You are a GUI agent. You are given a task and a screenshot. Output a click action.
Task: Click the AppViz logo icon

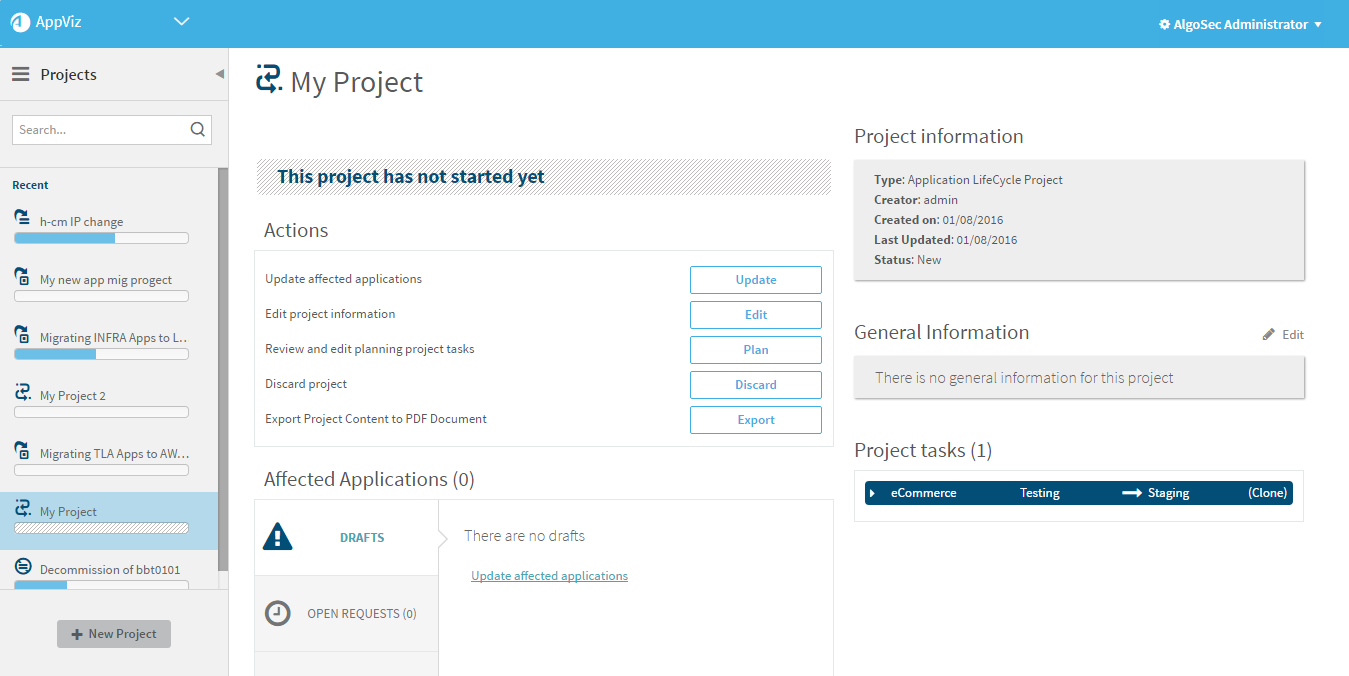(x=20, y=23)
